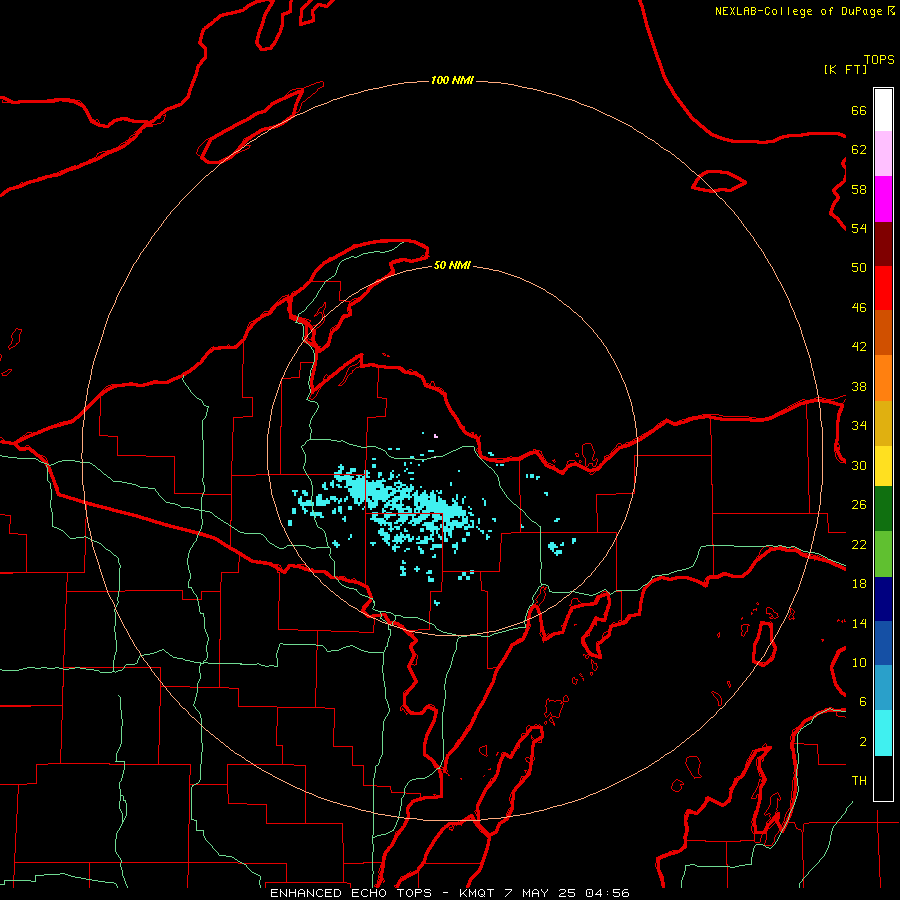This screenshot has height=900, width=900.
Task: Click the dark red (maroon) legend swatch
Action: 883,244
